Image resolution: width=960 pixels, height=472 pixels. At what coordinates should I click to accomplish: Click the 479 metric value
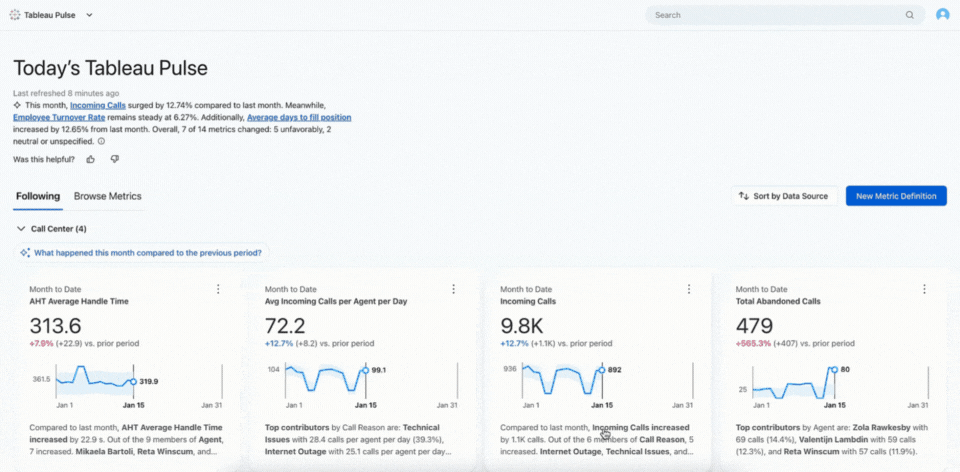pos(754,326)
